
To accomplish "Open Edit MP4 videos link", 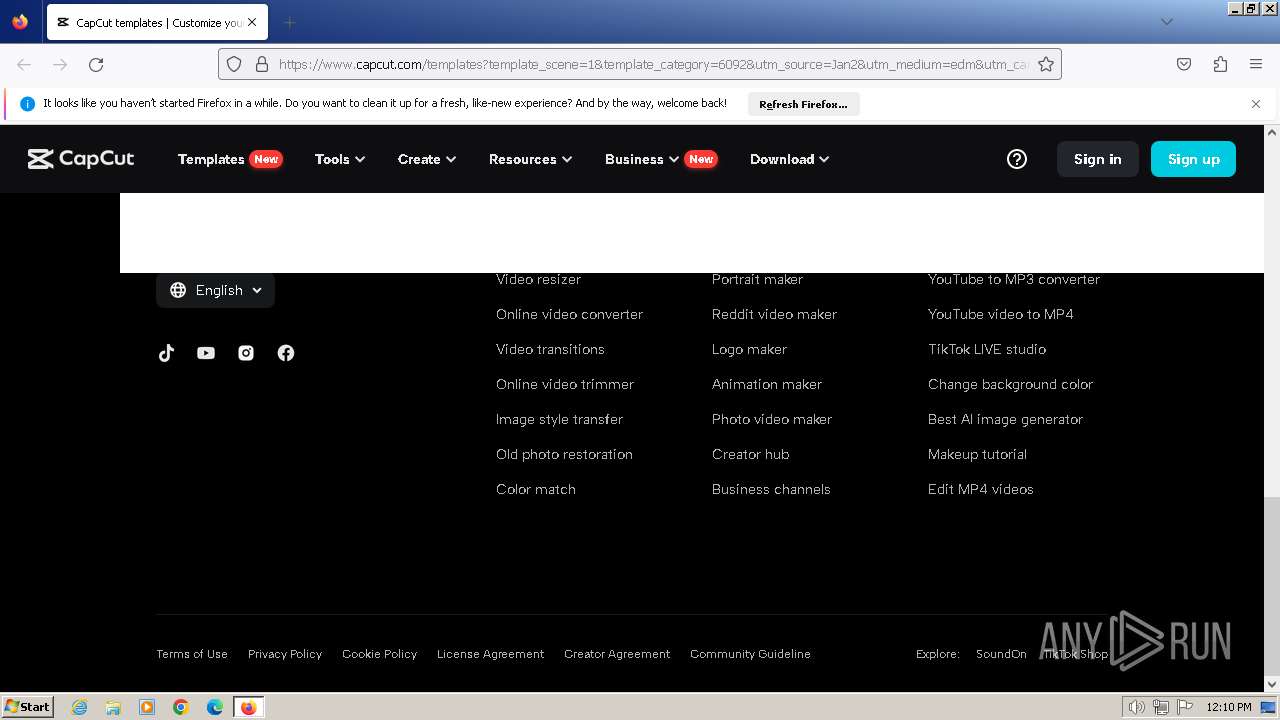I will [981, 489].
